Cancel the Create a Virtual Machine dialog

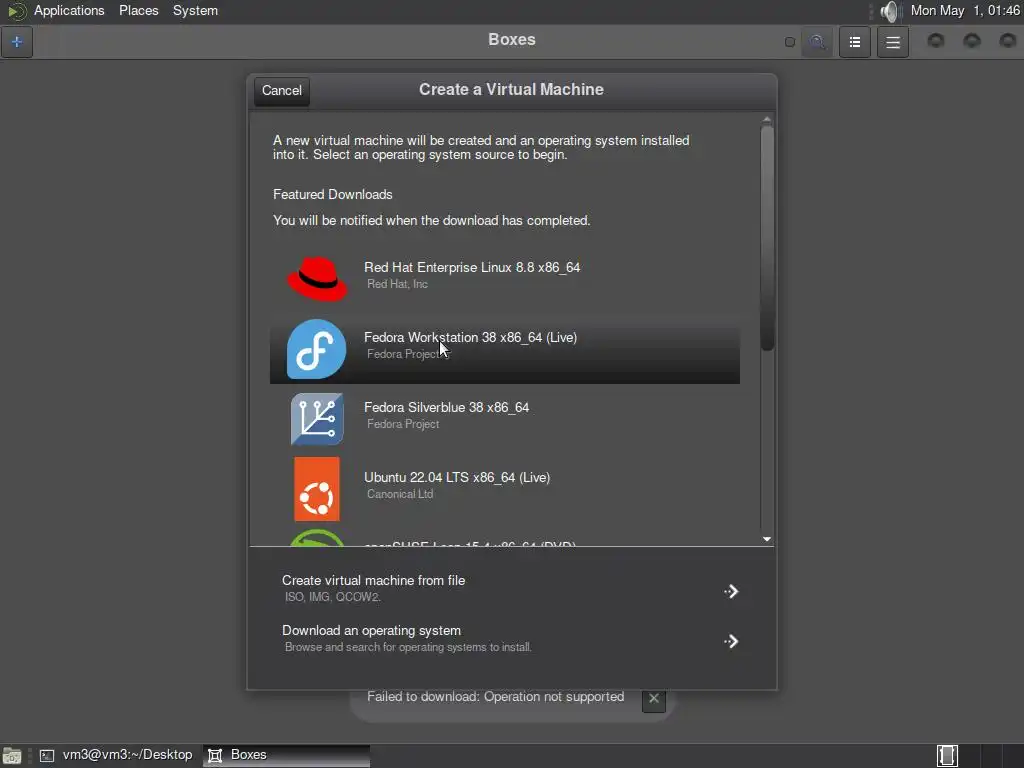click(x=281, y=90)
